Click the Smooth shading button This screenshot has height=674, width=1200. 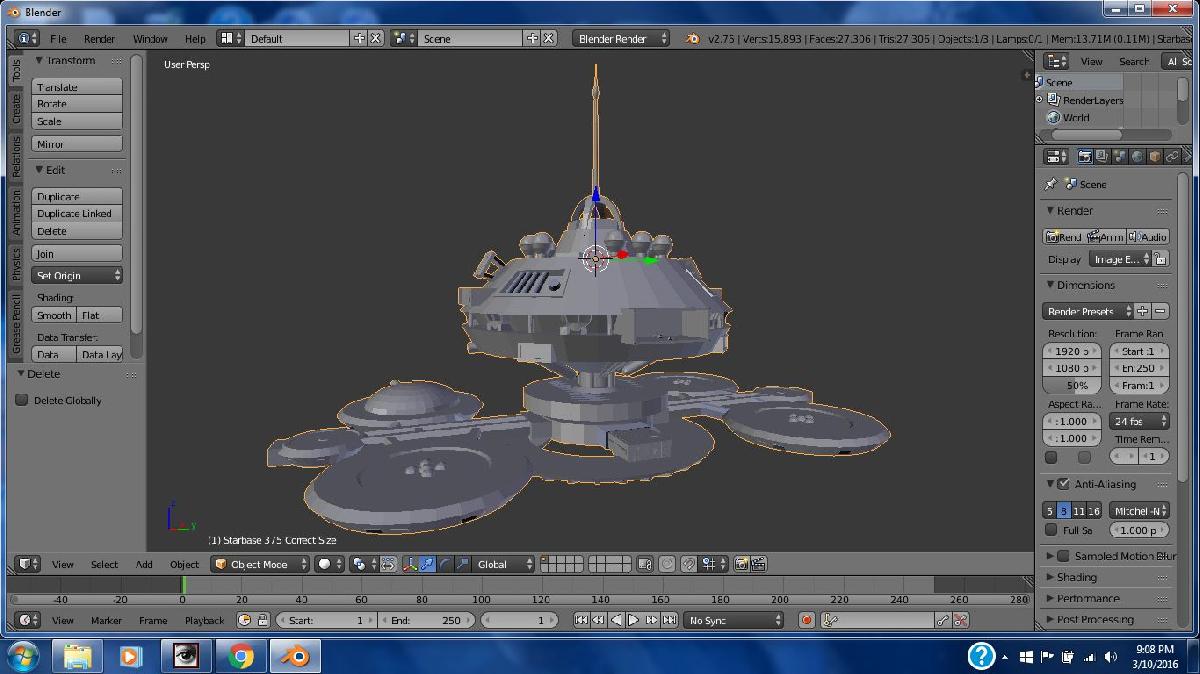click(54, 315)
